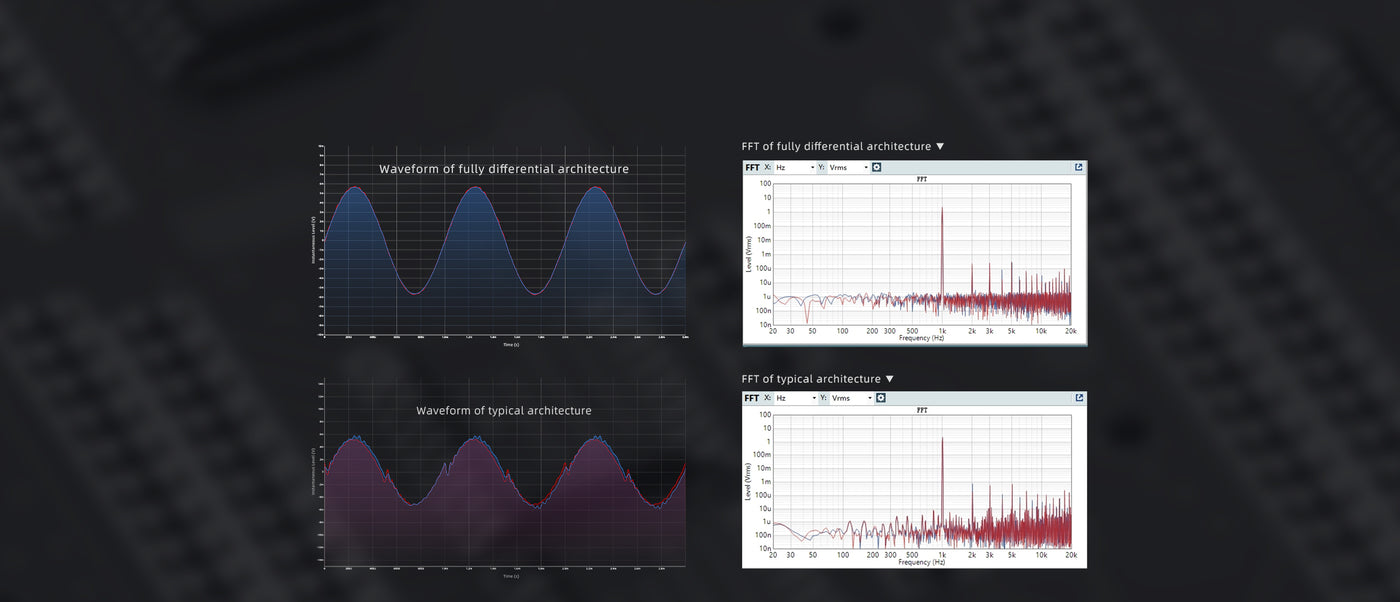Pop out the typical architecture FFT graph
Viewport: 1400px width, 602px height.
point(1079,398)
